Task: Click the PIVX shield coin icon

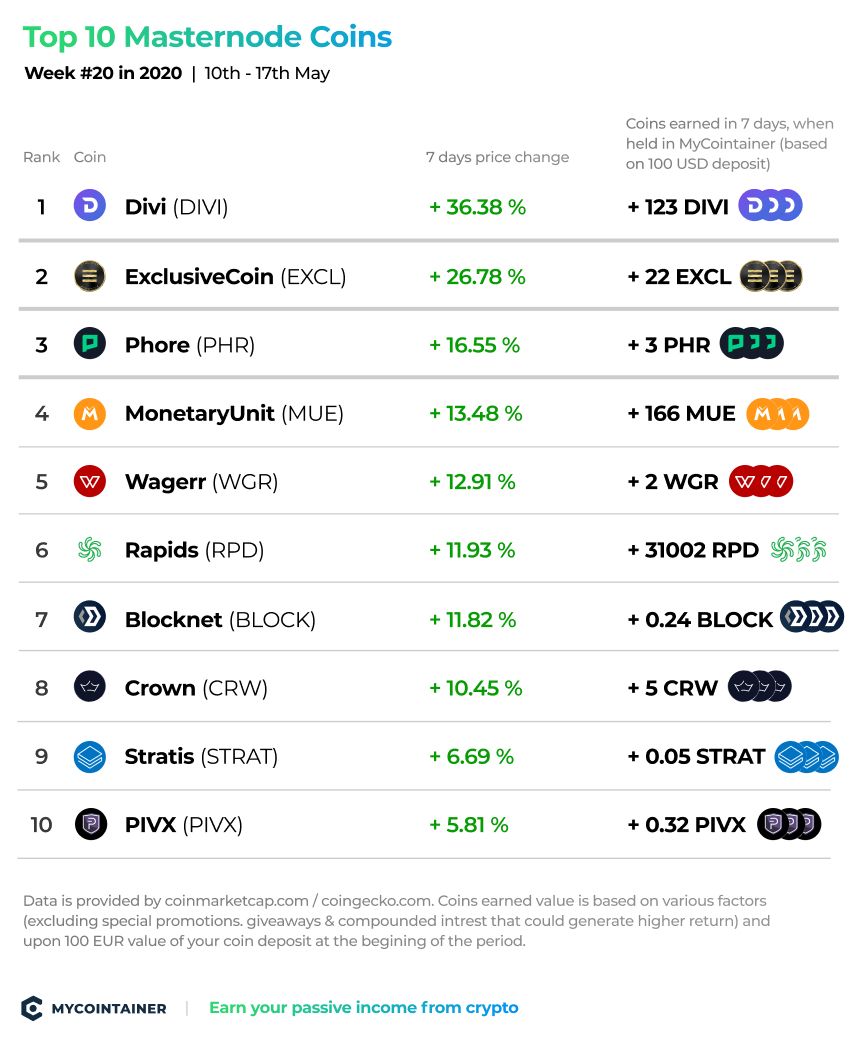Action: click(x=91, y=824)
